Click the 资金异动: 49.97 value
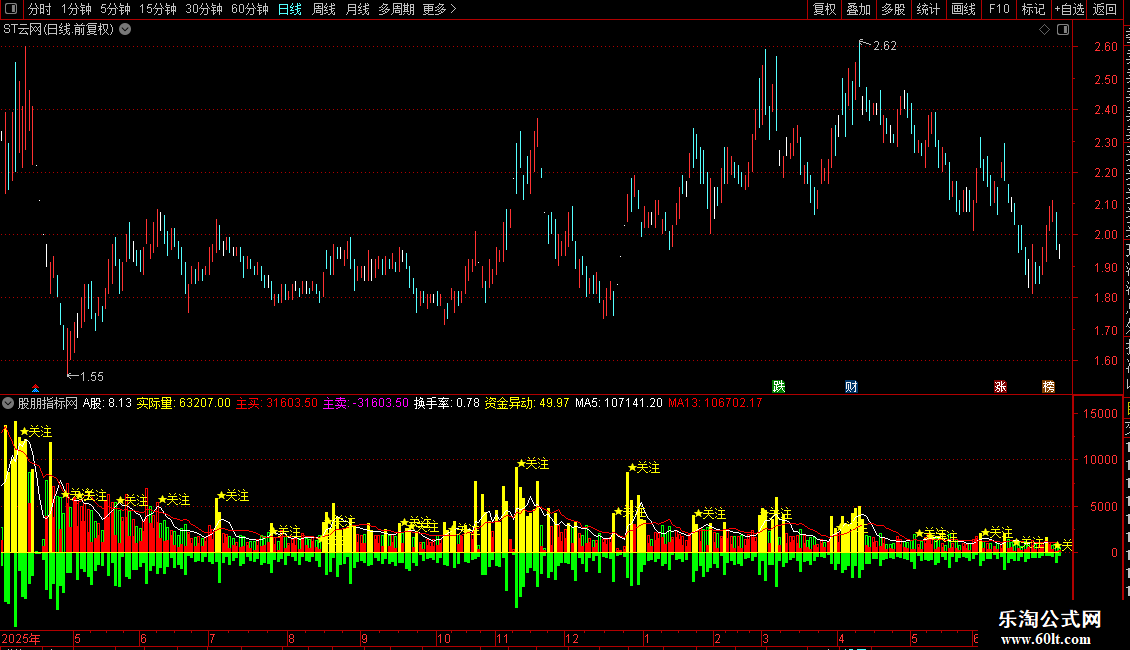Image resolution: width=1130 pixels, height=650 pixels. pyautogui.click(x=527, y=403)
